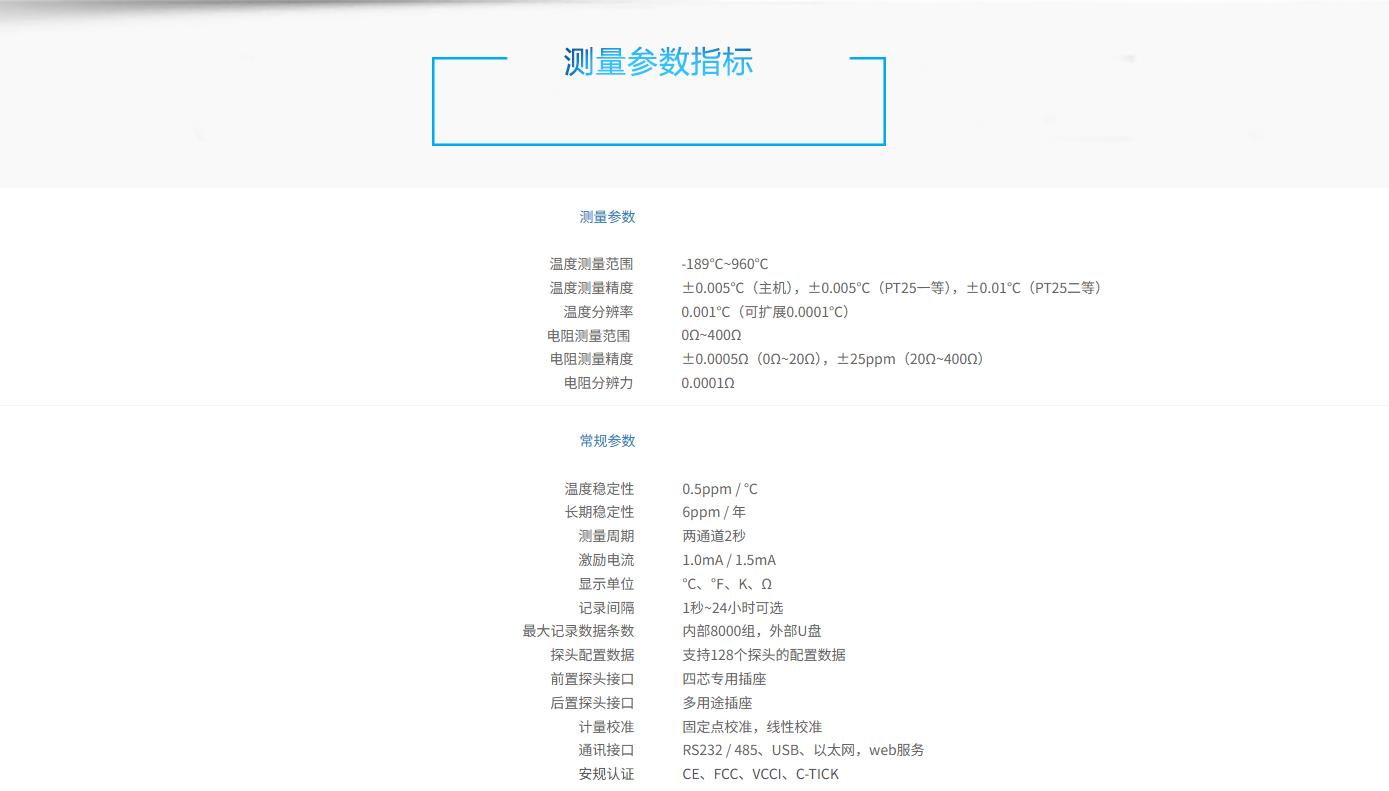Click the 显示单位 label
Screen dimensions: 1389x791
606,584
